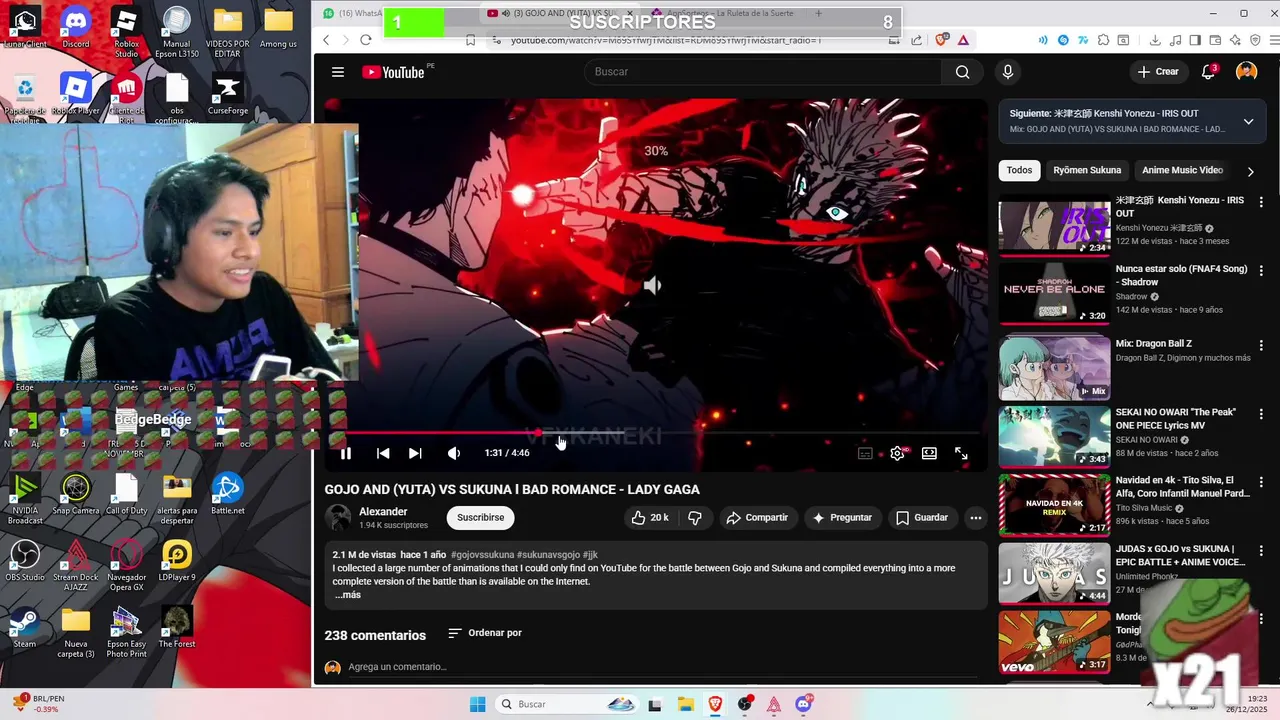Pause the video with the pause button
The image size is (1280, 720).
click(346, 453)
